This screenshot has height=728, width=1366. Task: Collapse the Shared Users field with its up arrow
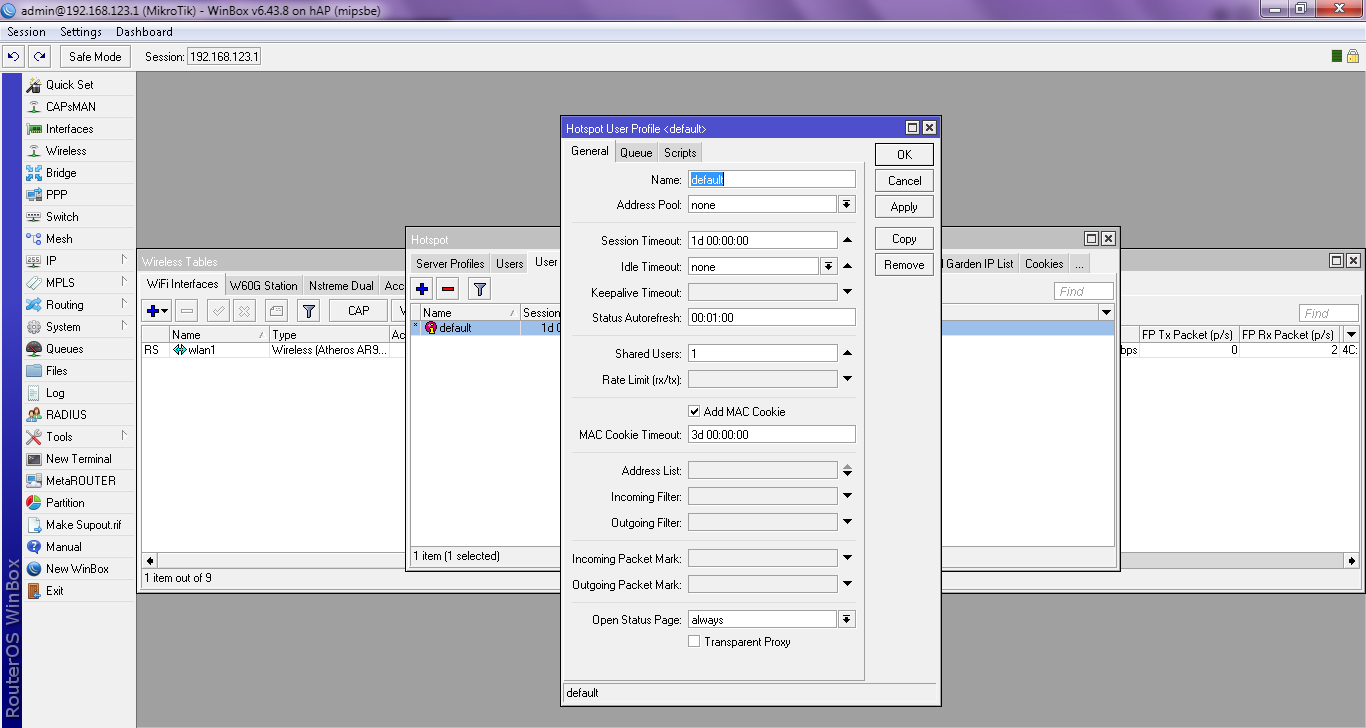tap(847, 353)
